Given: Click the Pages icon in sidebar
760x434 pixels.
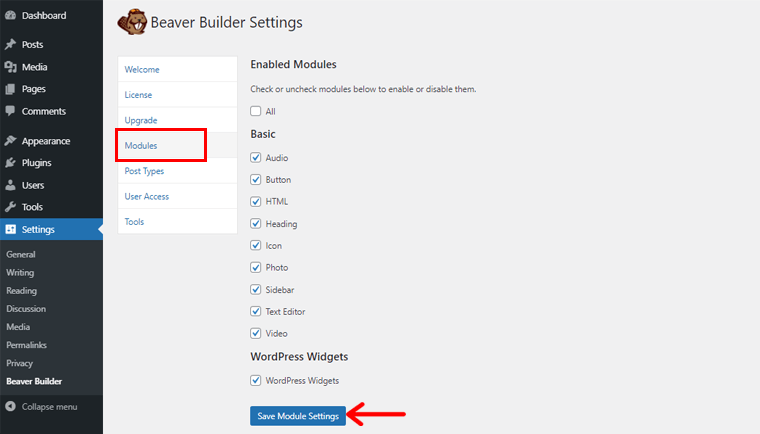Looking at the screenshot, I should tap(10, 89).
